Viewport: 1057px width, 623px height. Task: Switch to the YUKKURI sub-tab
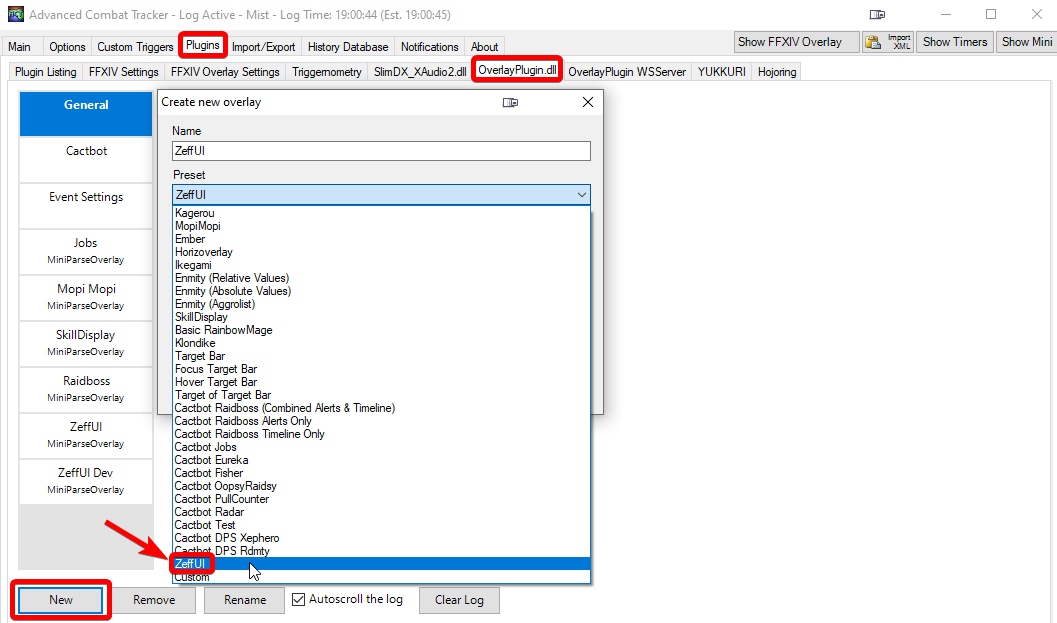[721, 71]
